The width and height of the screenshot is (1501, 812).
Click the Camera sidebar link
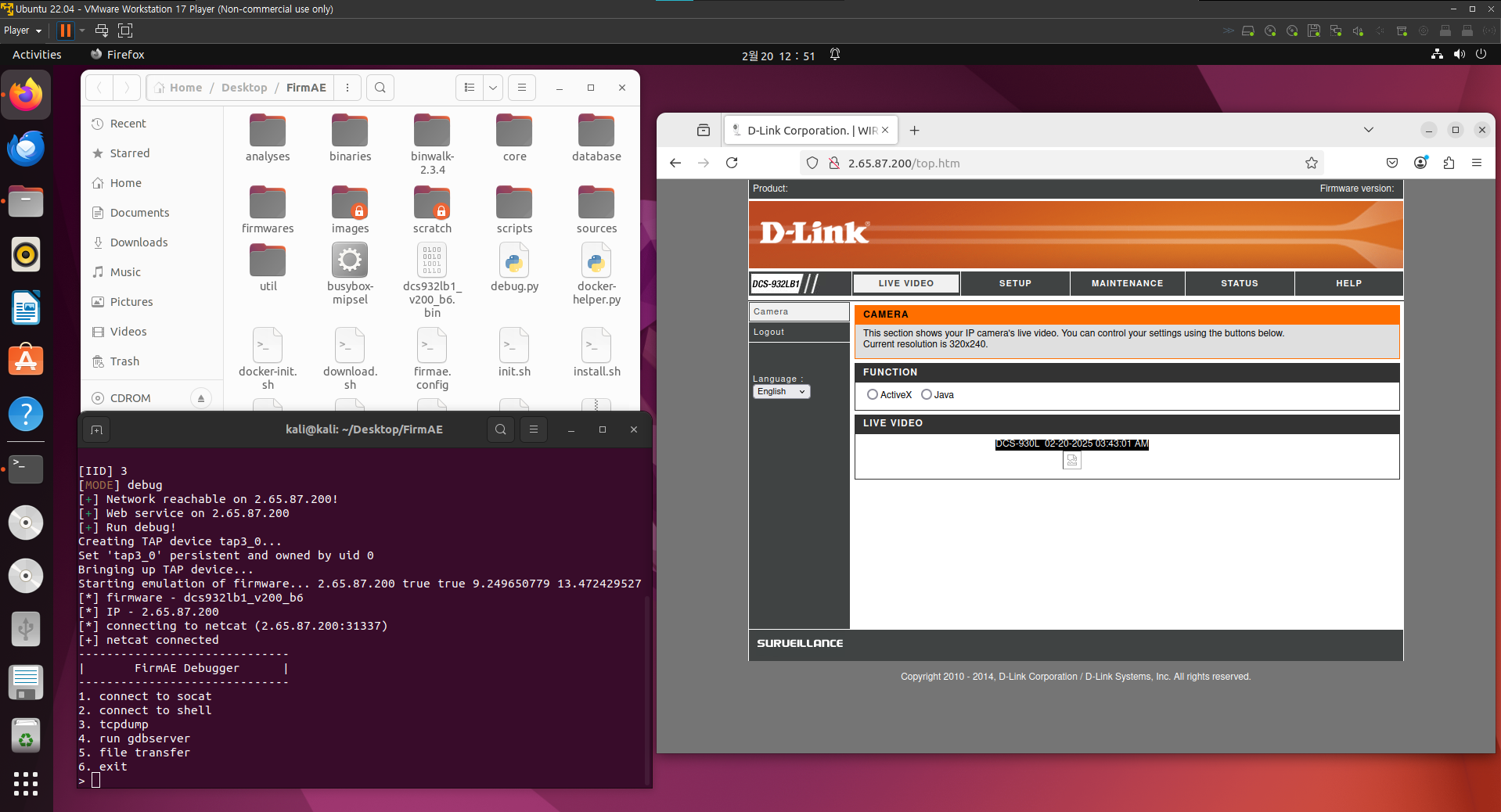(x=771, y=311)
